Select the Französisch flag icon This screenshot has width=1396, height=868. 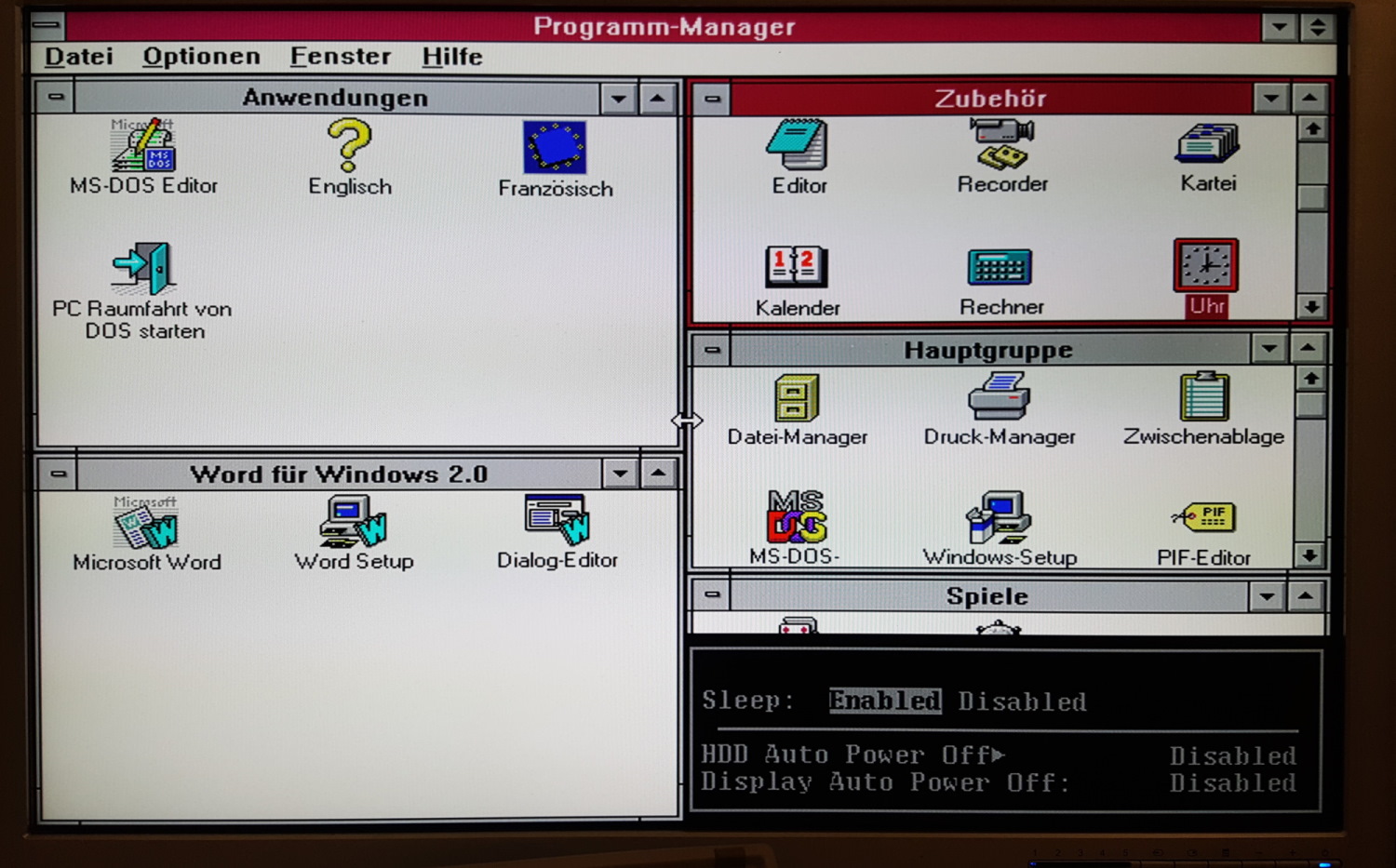pyautogui.click(x=555, y=148)
